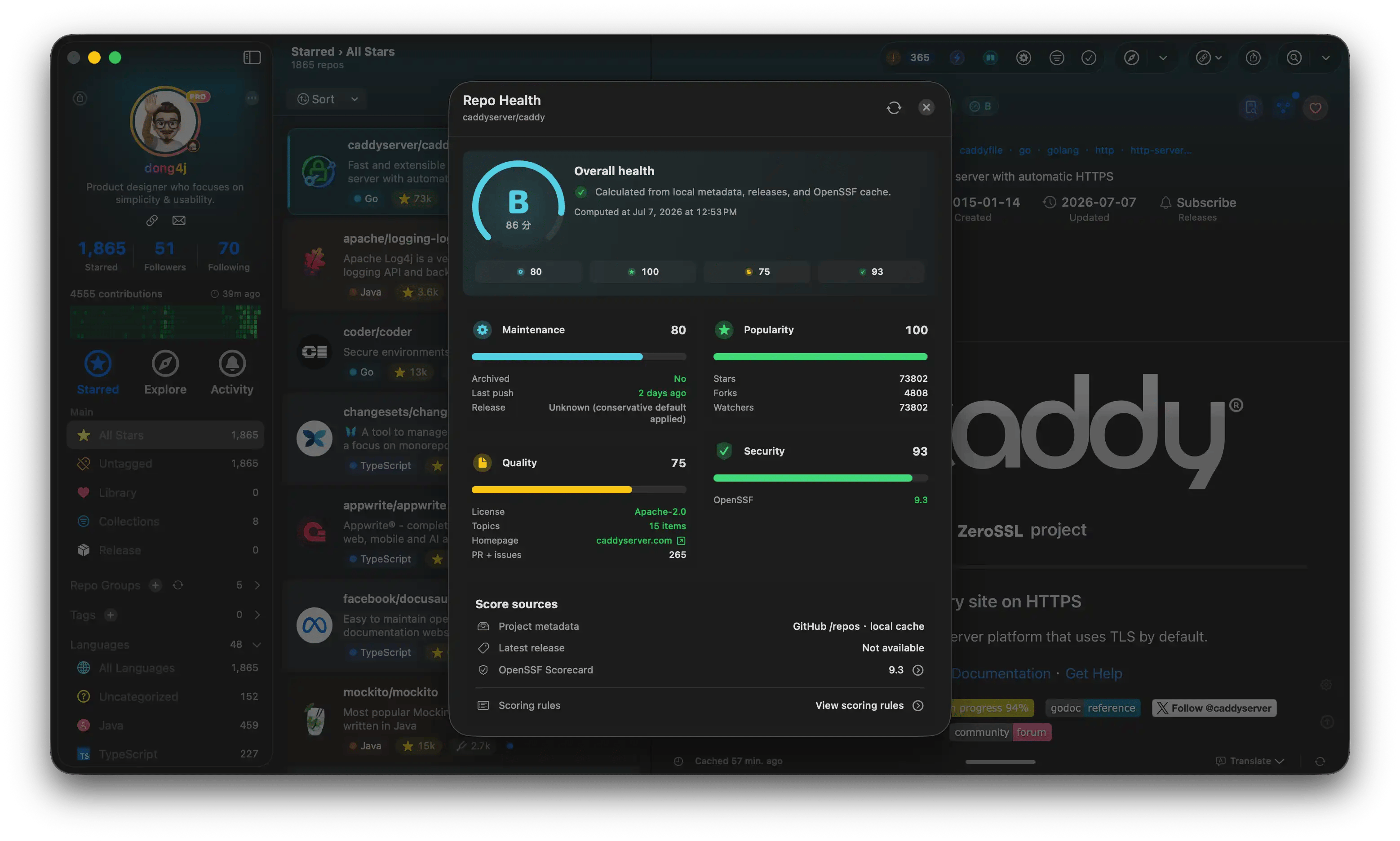The height and width of the screenshot is (841, 1400).
Task: Open the Translate dropdown
Action: (1250, 761)
